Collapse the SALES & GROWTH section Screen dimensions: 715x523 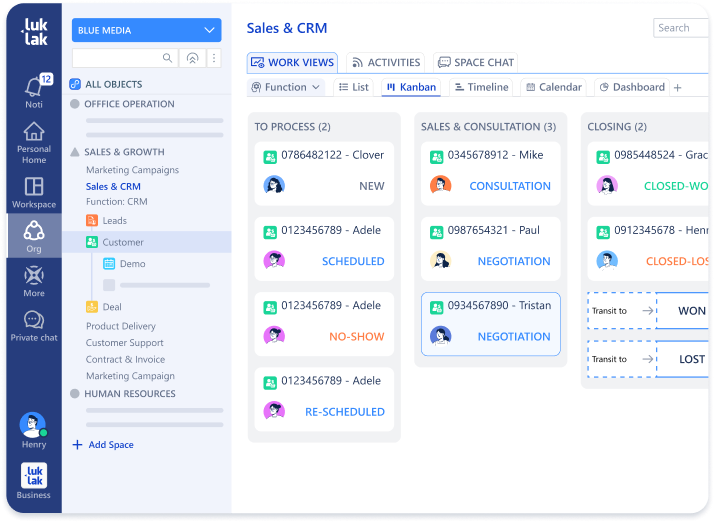click(75, 152)
